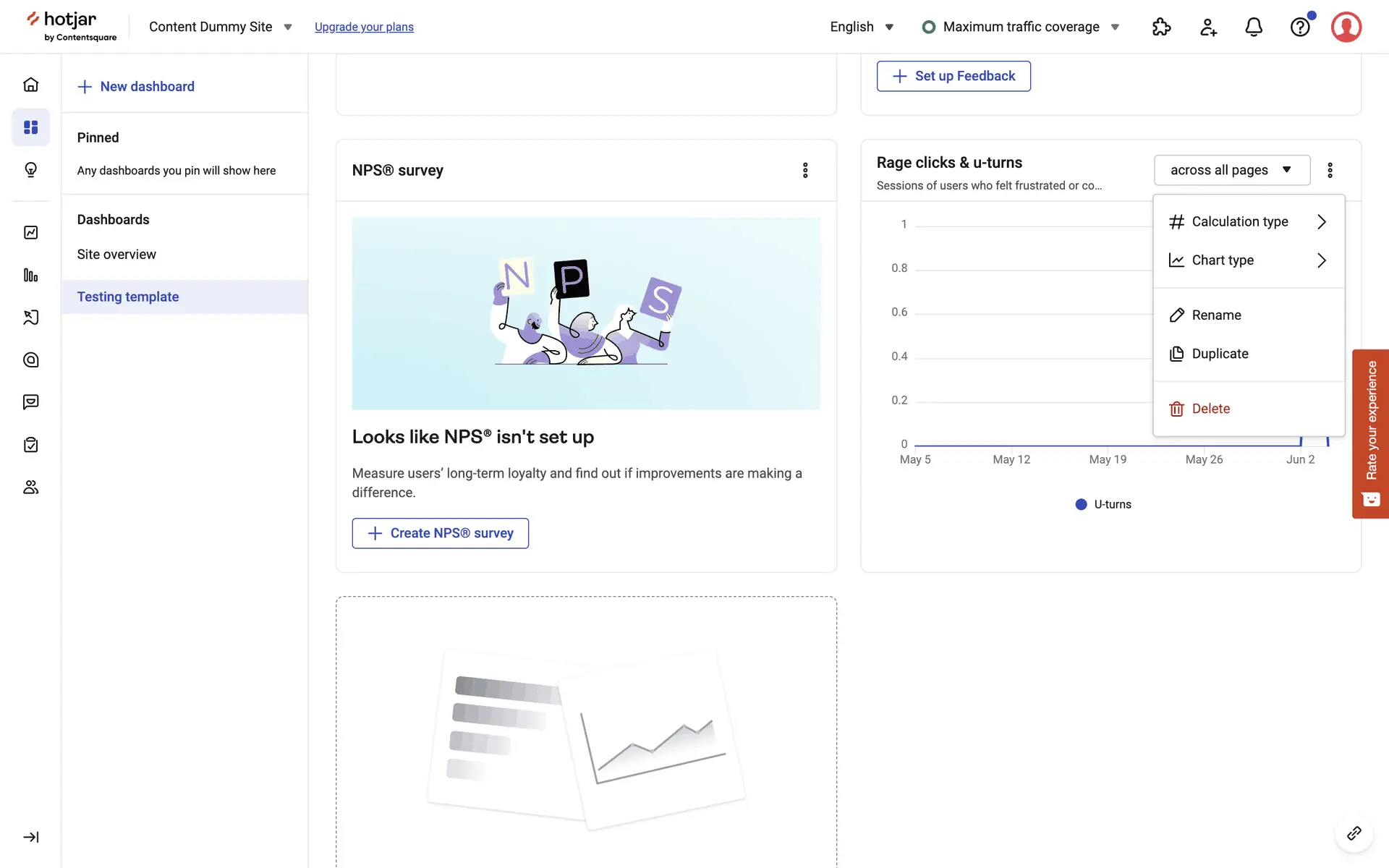Open the NPS survey three-dot menu

click(x=805, y=170)
